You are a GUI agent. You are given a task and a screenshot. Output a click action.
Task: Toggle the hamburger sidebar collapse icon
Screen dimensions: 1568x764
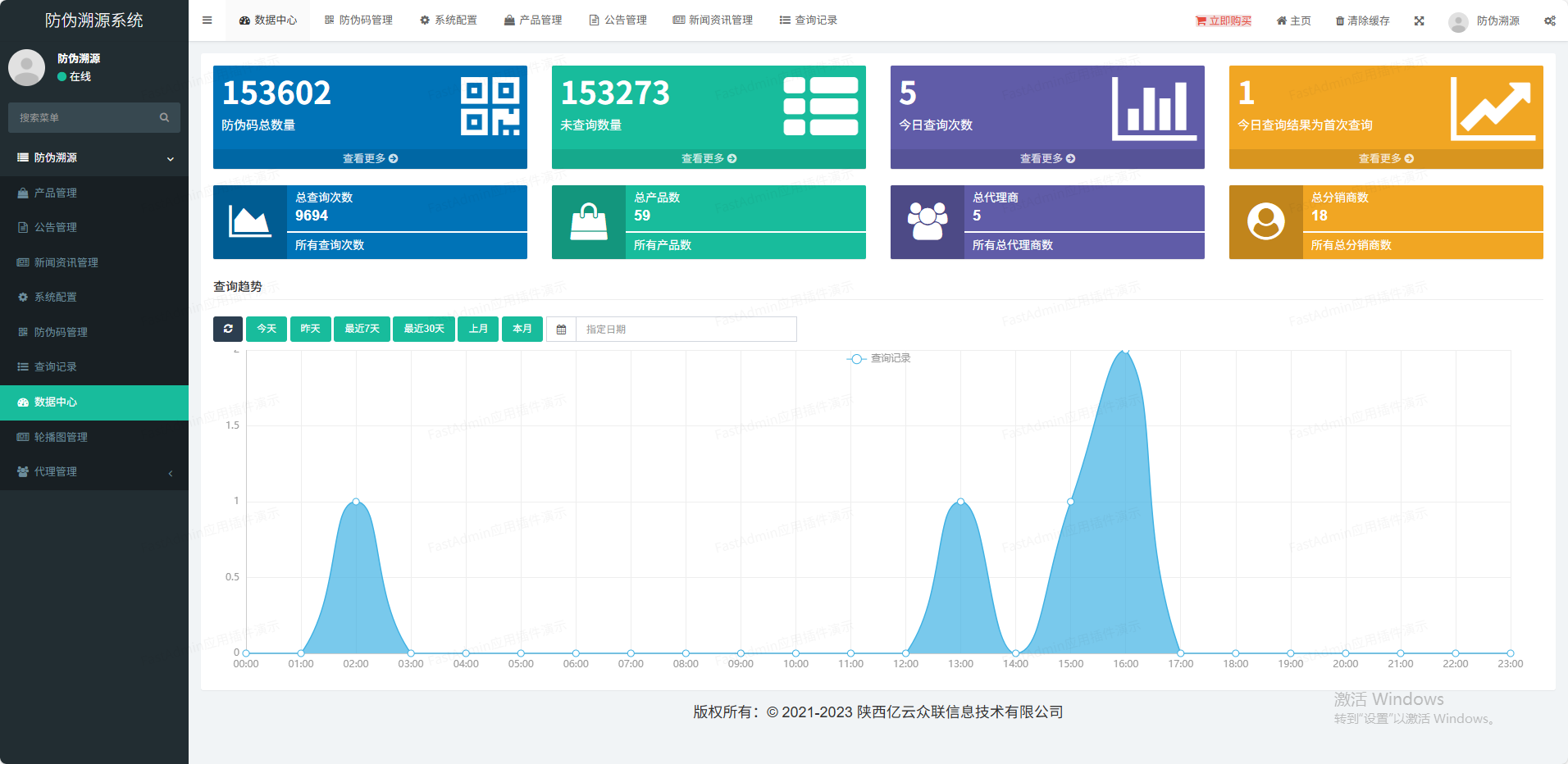tap(207, 20)
